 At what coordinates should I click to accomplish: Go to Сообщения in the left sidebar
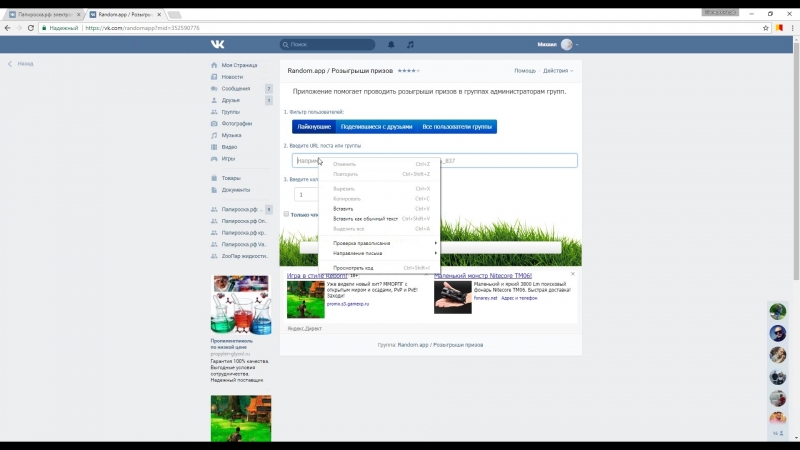click(x=236, y=88)
